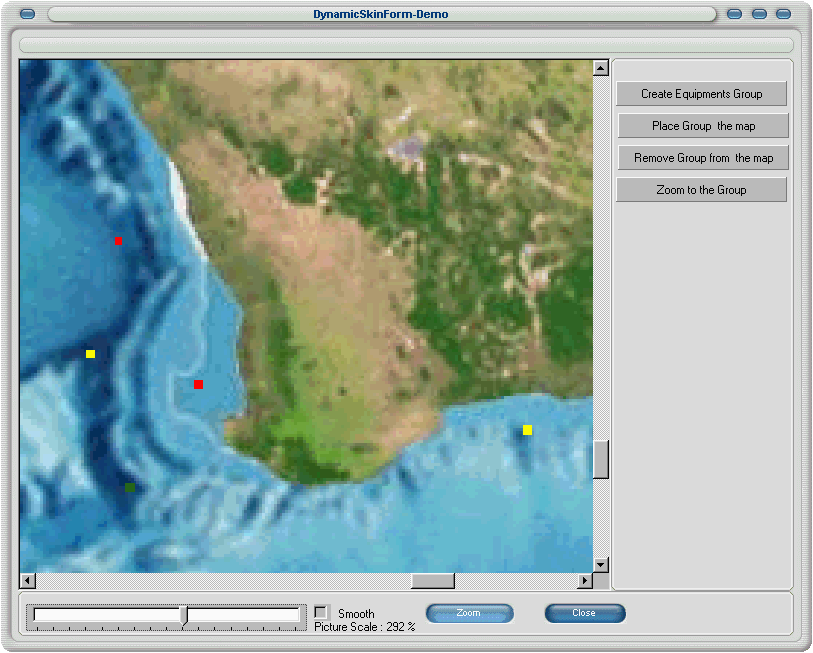Click the blue Zoom button
Screen dimensions: 813x653
click(469, 613)
